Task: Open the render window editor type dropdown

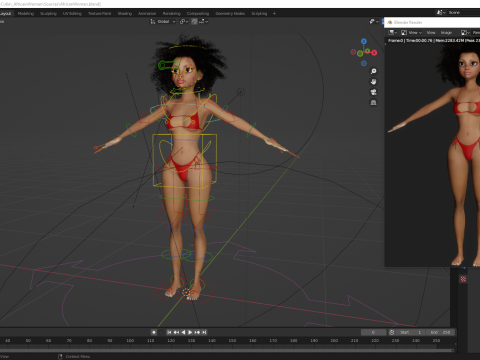Action: [x=393, y=32]
